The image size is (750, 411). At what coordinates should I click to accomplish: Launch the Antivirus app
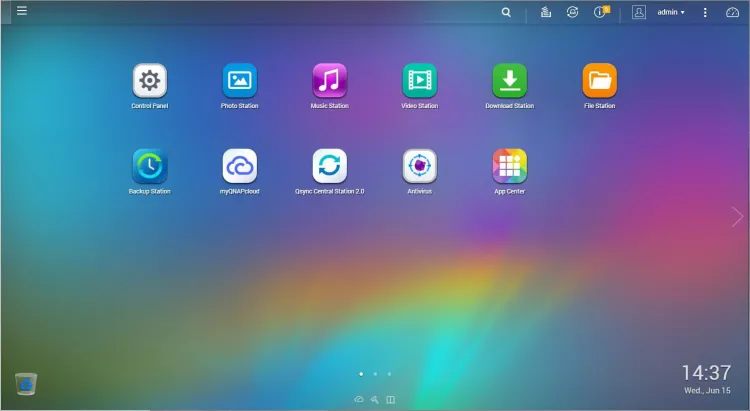(419, 165)
